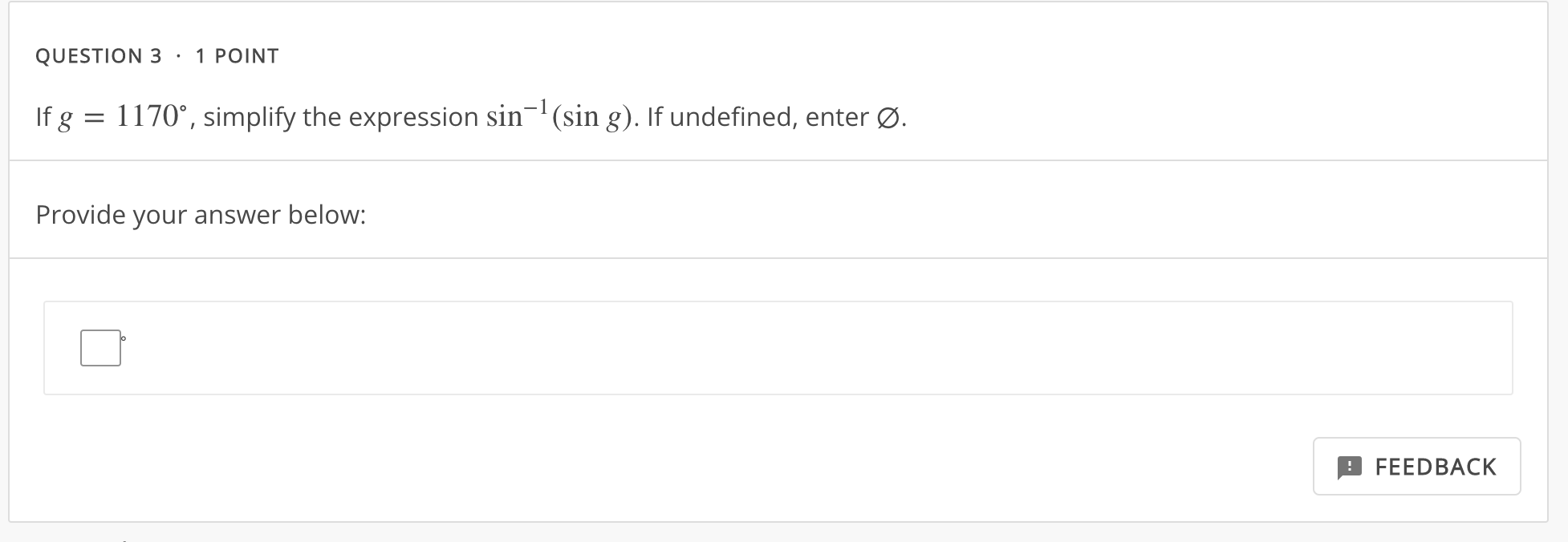The width and height of the screenshot is (1568, 542).
Task: Click the QUESTION 3 heading
Action: click(x=100, y=55)
